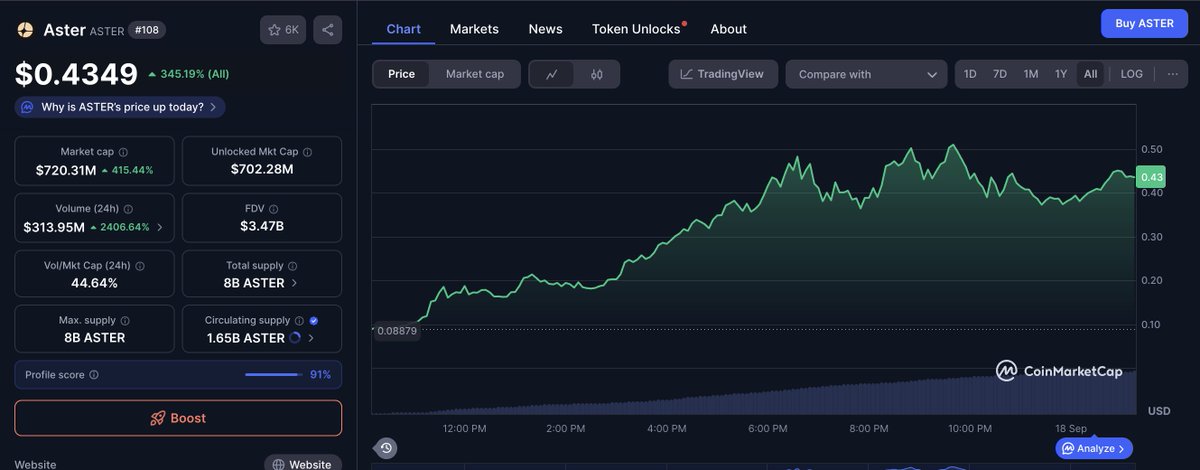This screenshot has height=470, width=1200.
Task: Open the News tab
Action: (545, 29)
